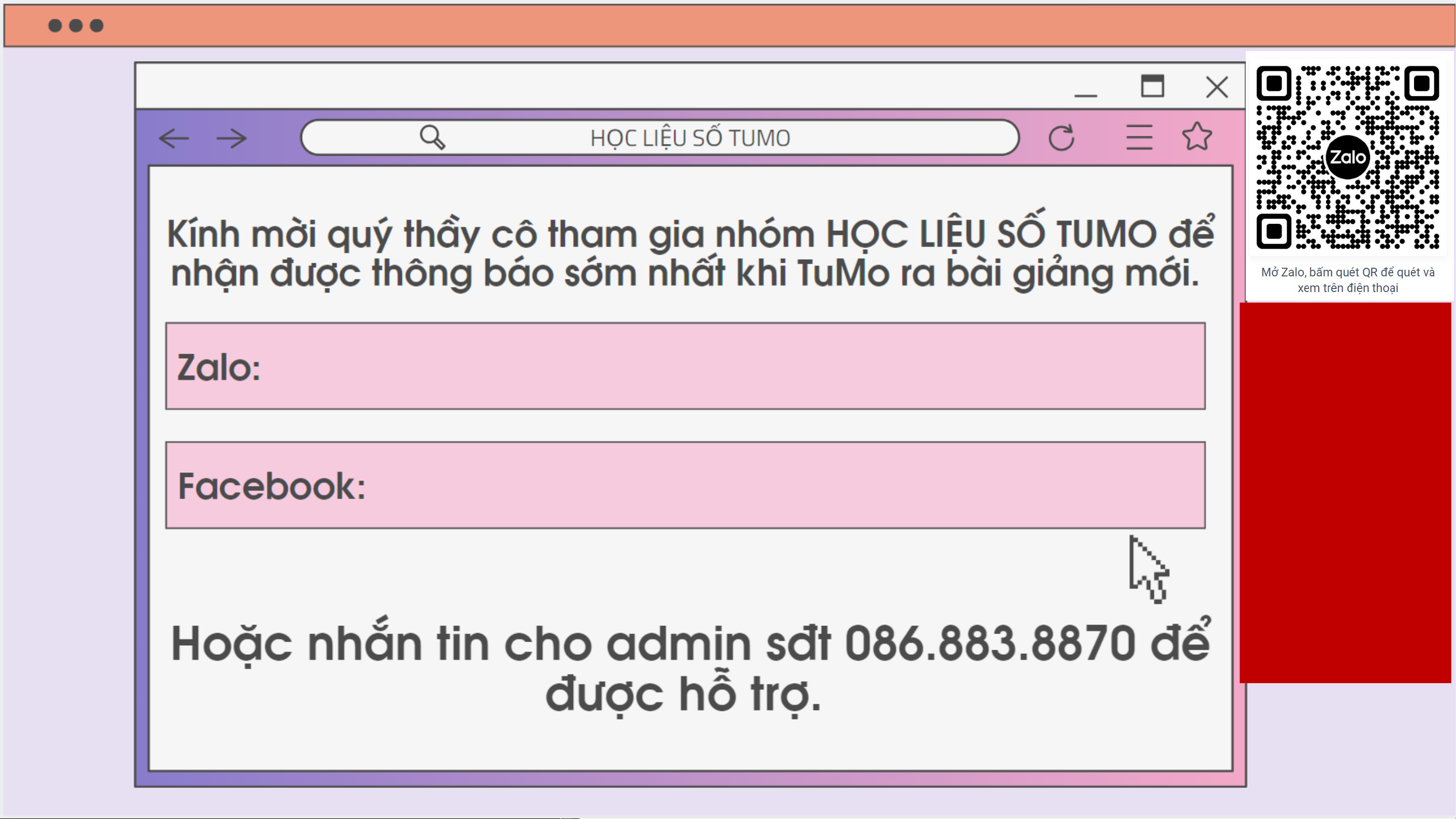Open the hamburger menu icon
1456x819 pixels.
1139,137
